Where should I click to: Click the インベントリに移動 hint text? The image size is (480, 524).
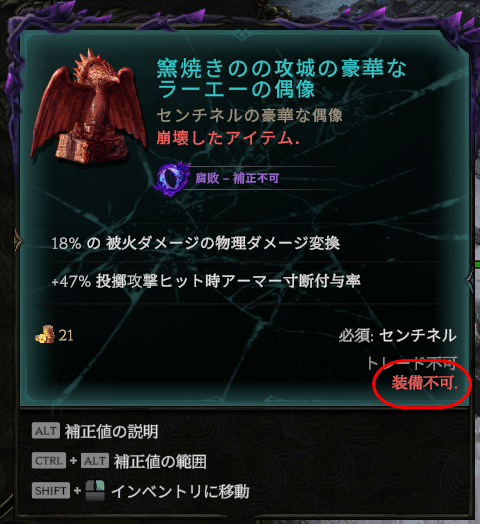tap(181, 491)
